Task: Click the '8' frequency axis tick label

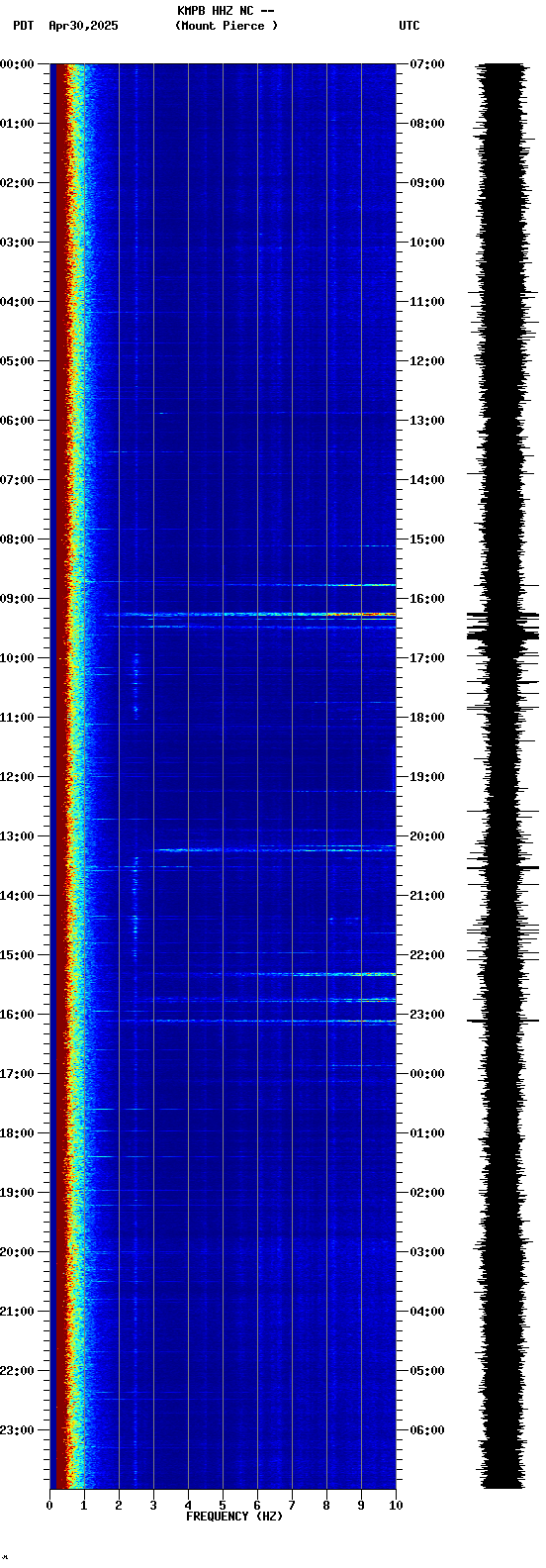Action: coord(326,1506)
